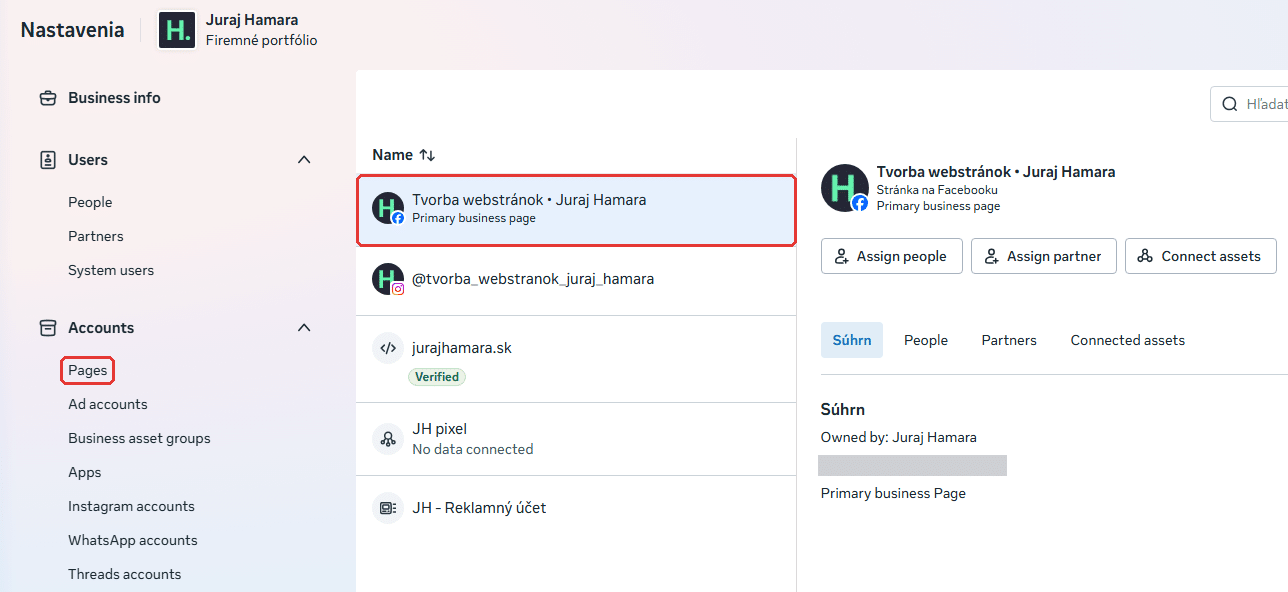Image resolution: width=1288 pixels, height=592 pixels.
Task: Click Owned by: Juraj Hamara text
Action: (x=898, y=437)
